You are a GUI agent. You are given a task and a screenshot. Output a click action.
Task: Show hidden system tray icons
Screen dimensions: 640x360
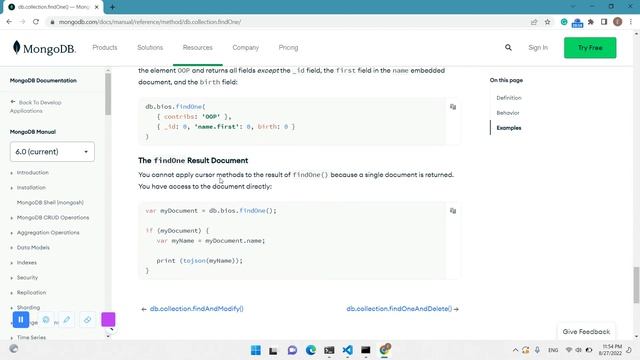point(515,350)
